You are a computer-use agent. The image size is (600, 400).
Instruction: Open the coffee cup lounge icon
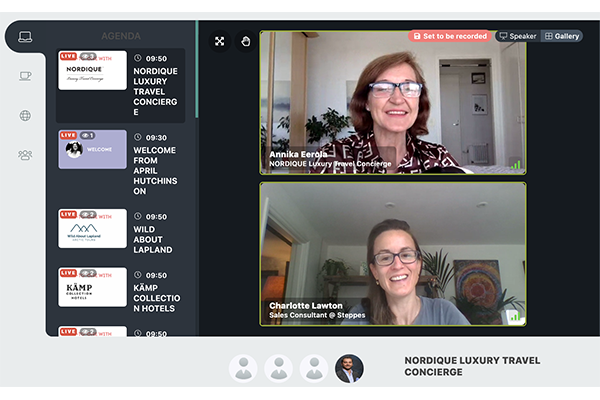coord(25,76)
